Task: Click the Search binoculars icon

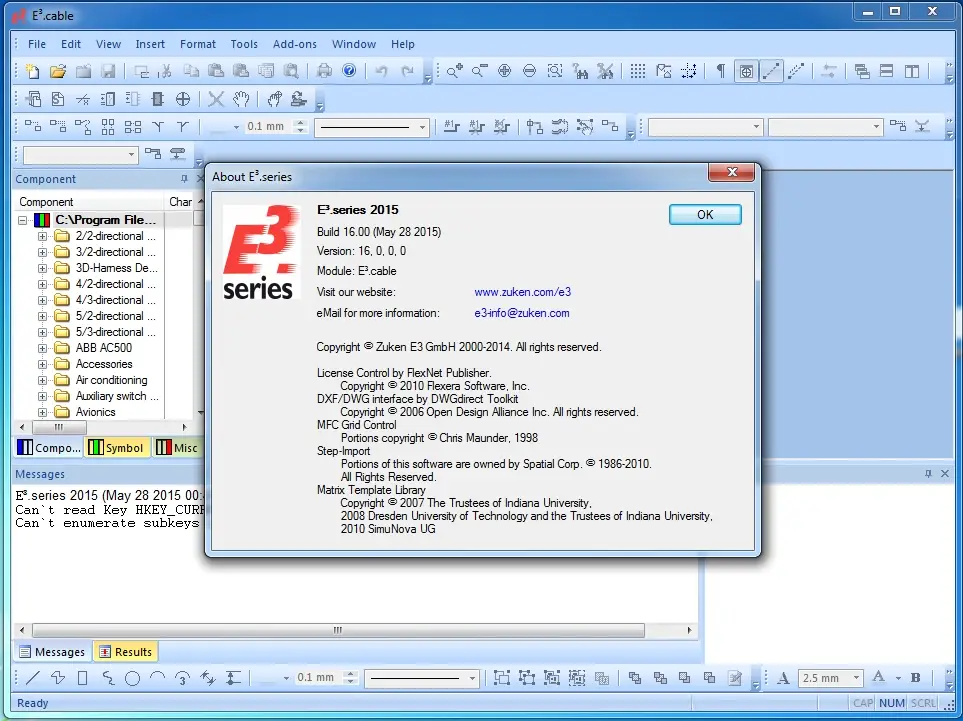Action: point(580,71)
